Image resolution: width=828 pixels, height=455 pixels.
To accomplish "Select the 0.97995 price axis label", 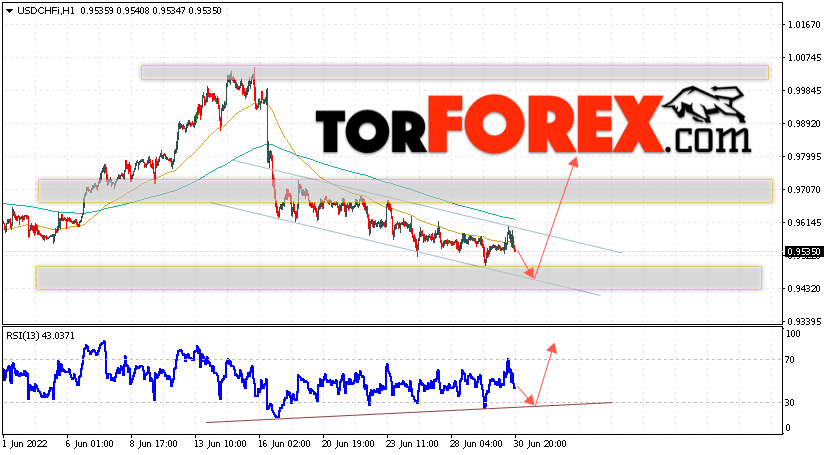I will 804,157.
